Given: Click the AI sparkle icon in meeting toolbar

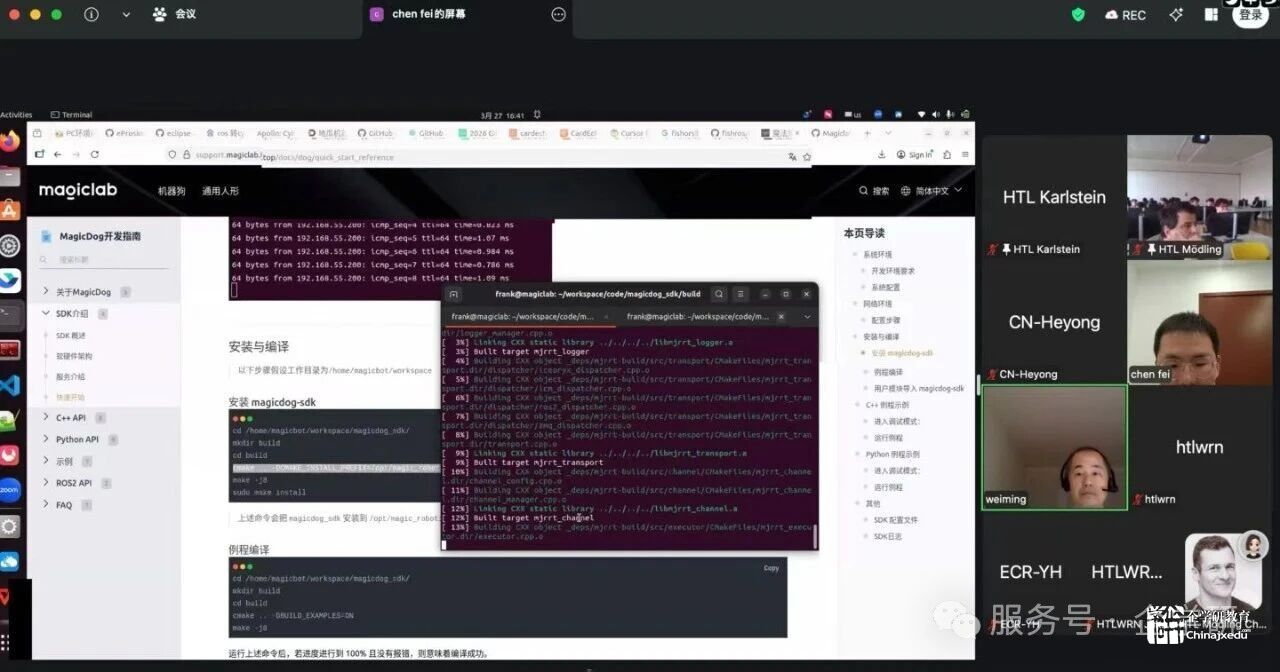Looking at the screenshot, I should [1176, 15].
